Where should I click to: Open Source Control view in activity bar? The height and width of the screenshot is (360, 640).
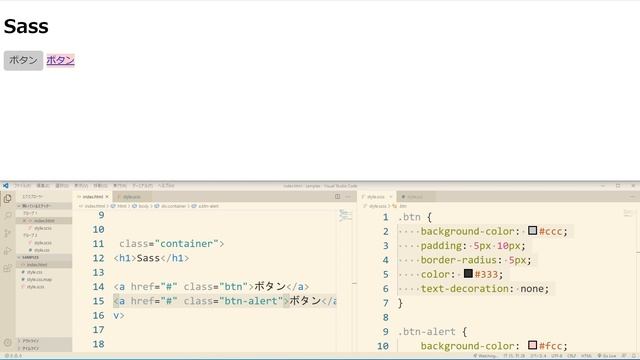[x=7, y=233]
